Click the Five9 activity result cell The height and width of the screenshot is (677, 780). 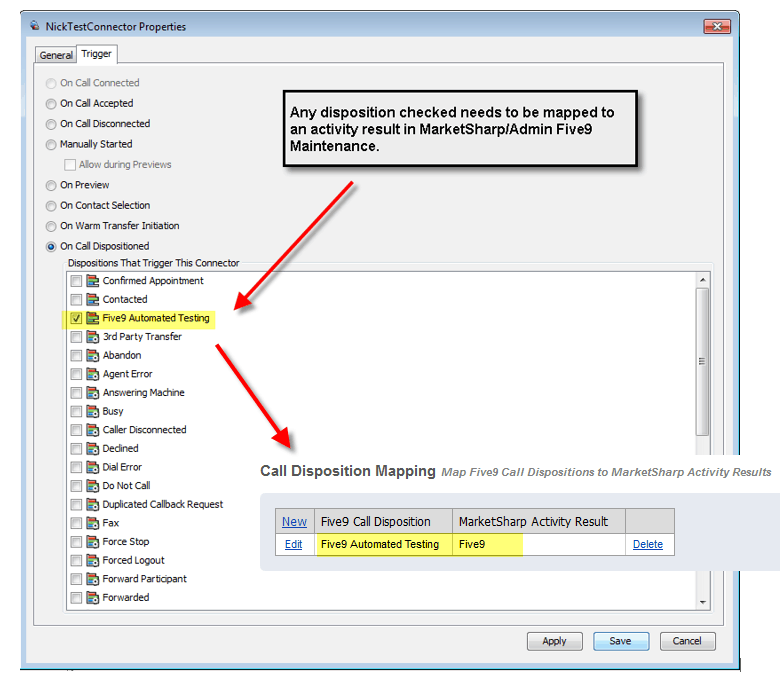539,544
